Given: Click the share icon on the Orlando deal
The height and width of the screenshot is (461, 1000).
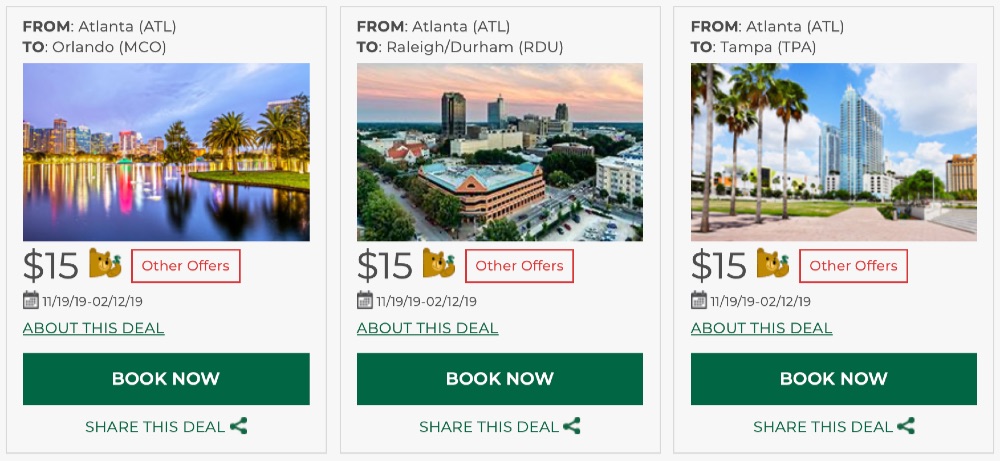Looking at the screenshot, I should point(239,426).
